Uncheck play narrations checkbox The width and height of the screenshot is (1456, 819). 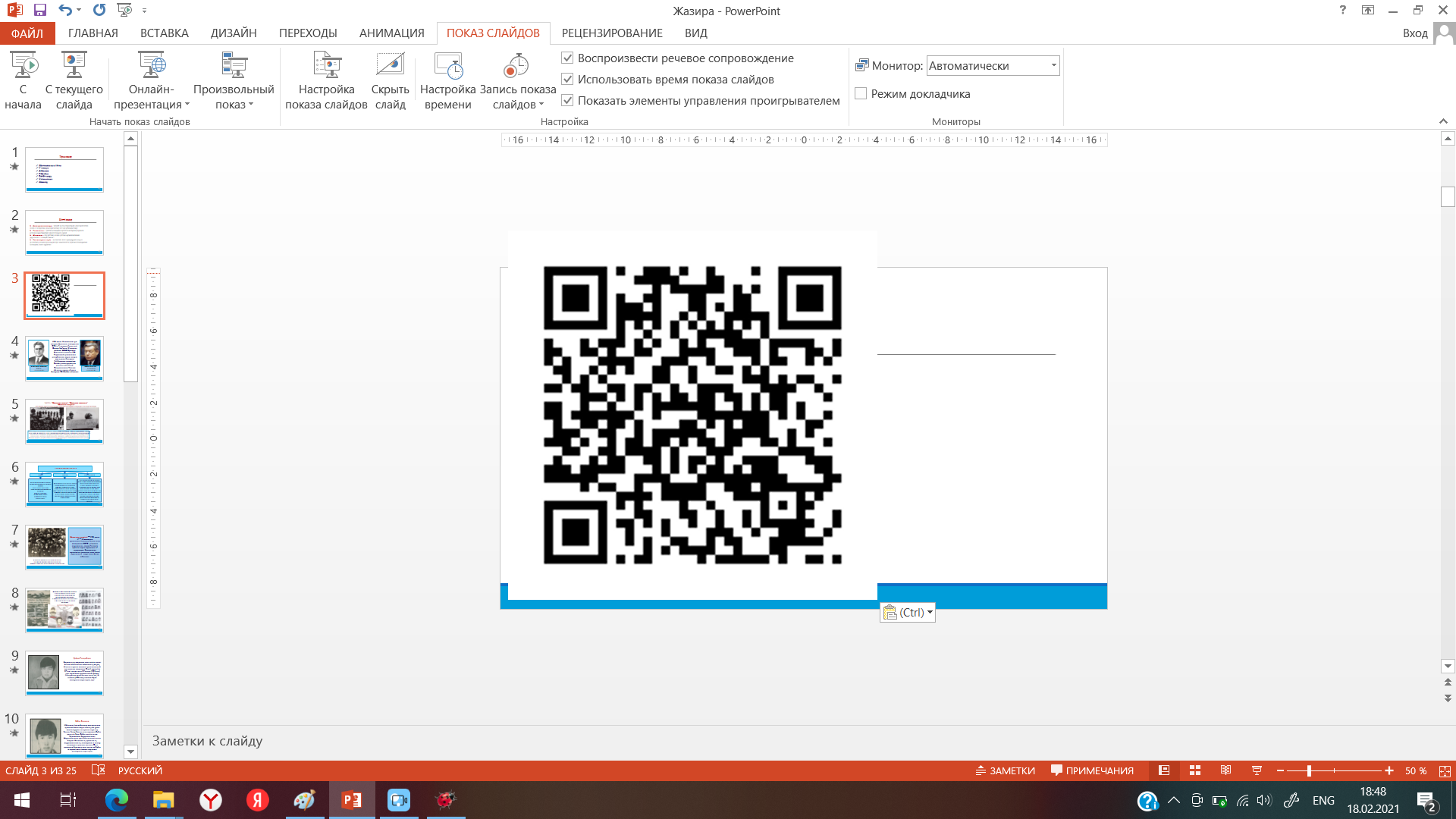coord(567,58)
